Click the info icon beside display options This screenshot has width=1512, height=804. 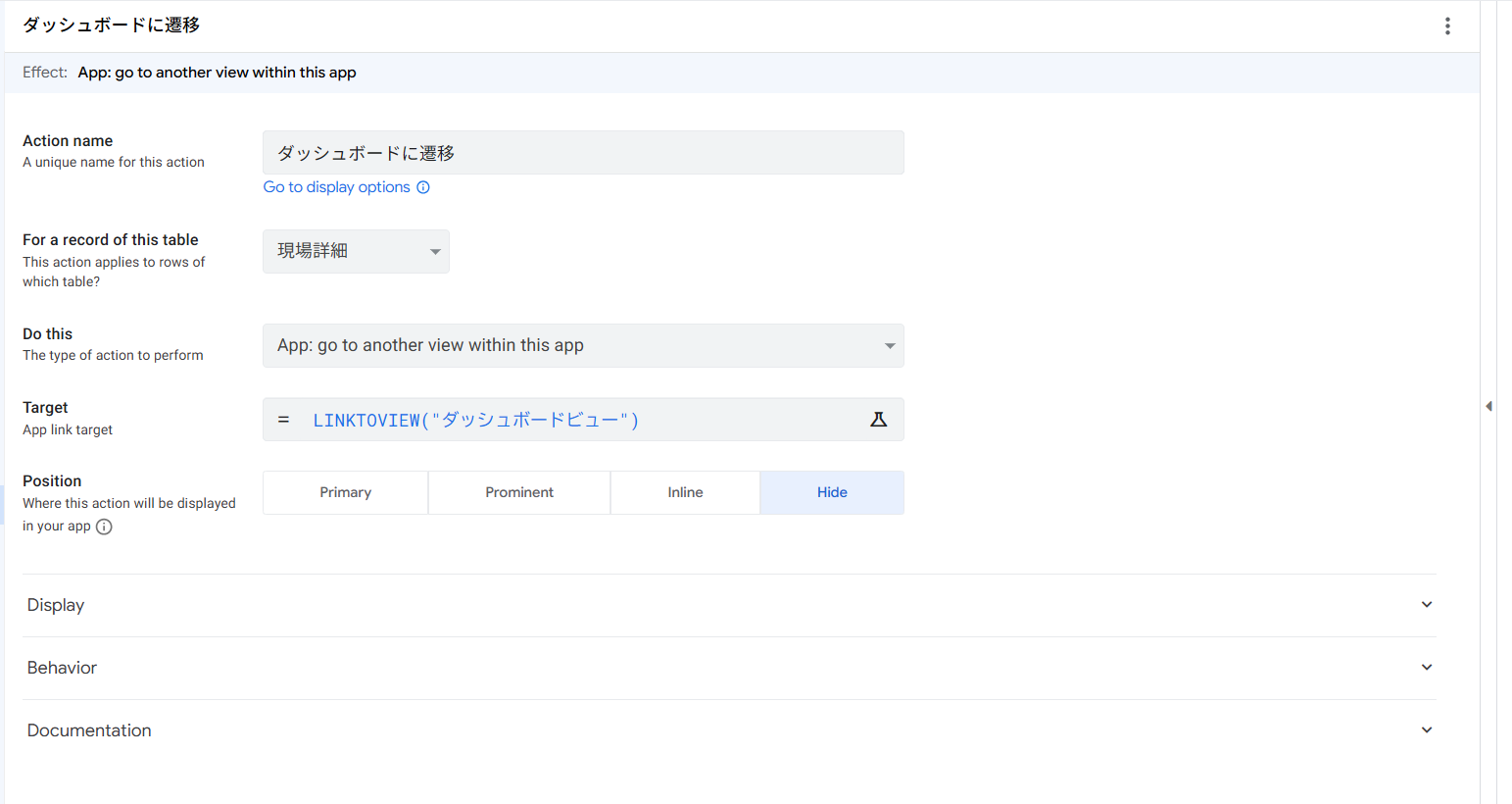423,187
